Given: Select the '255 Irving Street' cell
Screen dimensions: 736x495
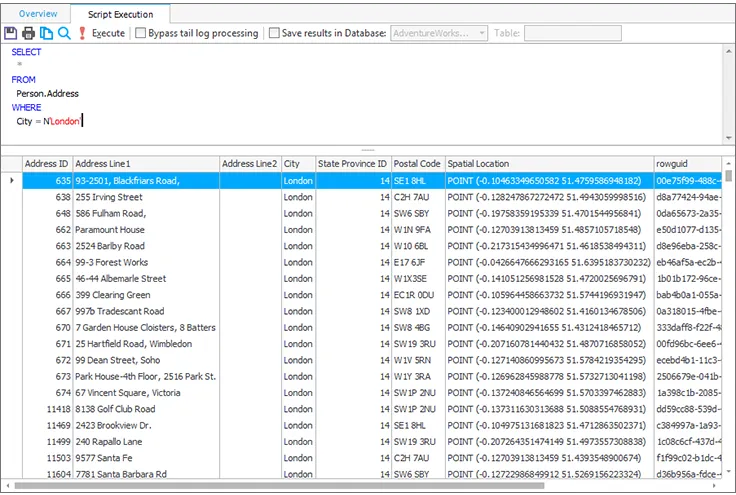Looking at the screenshot, I should [x=146, y=197].
